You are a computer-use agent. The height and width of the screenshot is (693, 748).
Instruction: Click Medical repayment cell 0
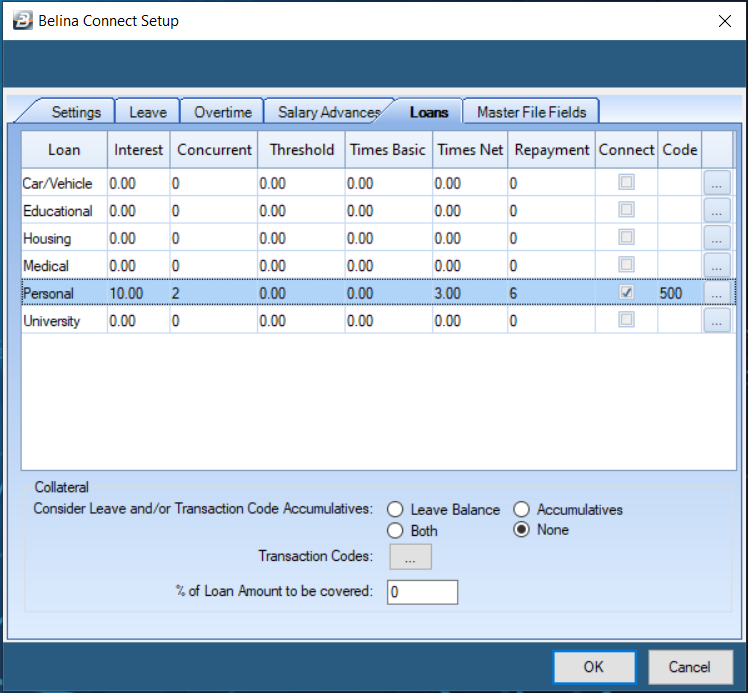[x=551, y=266]
